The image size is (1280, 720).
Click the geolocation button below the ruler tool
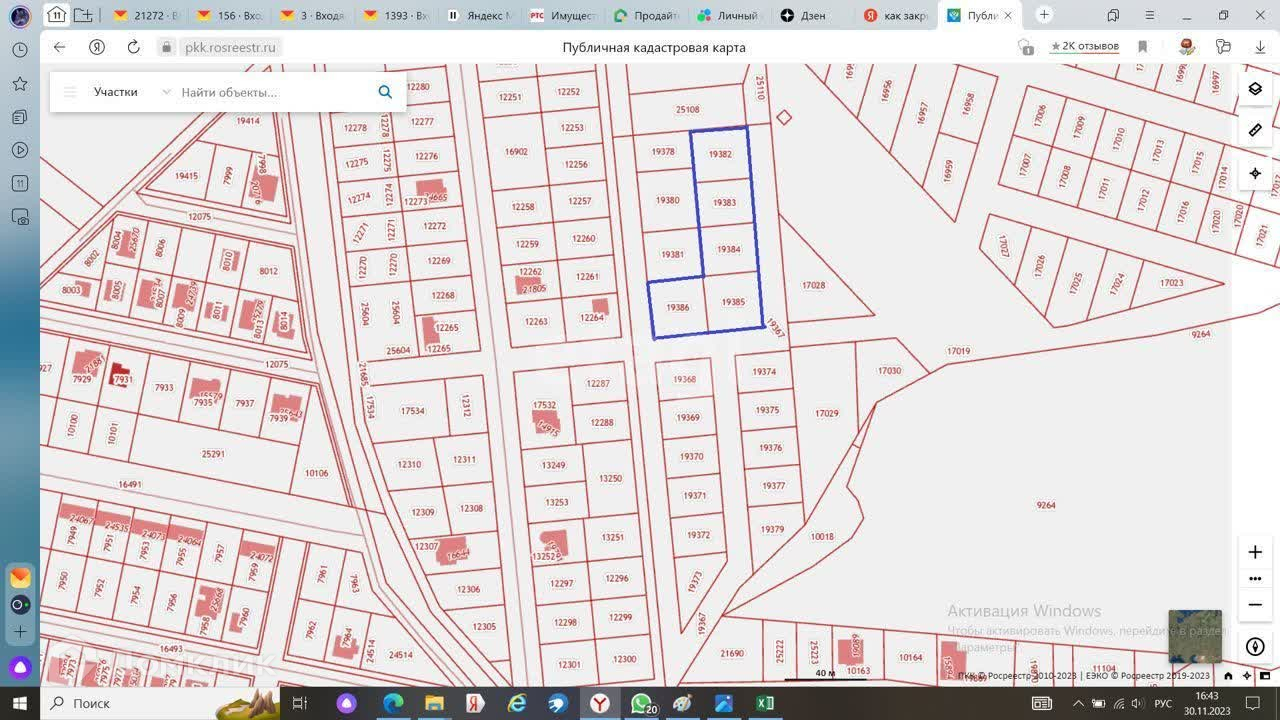coord(1255,173)
